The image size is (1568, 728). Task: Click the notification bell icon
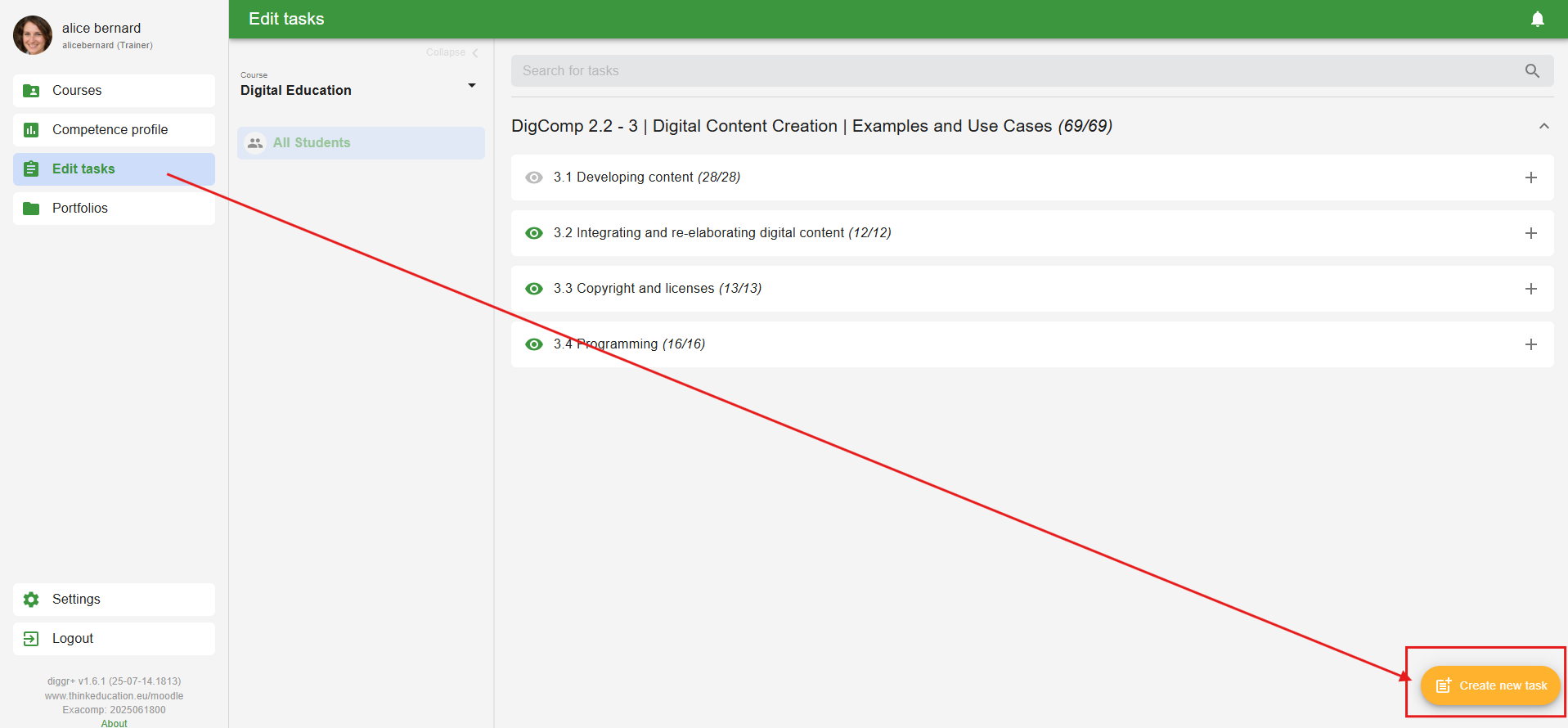click(x=1537, y=19)
